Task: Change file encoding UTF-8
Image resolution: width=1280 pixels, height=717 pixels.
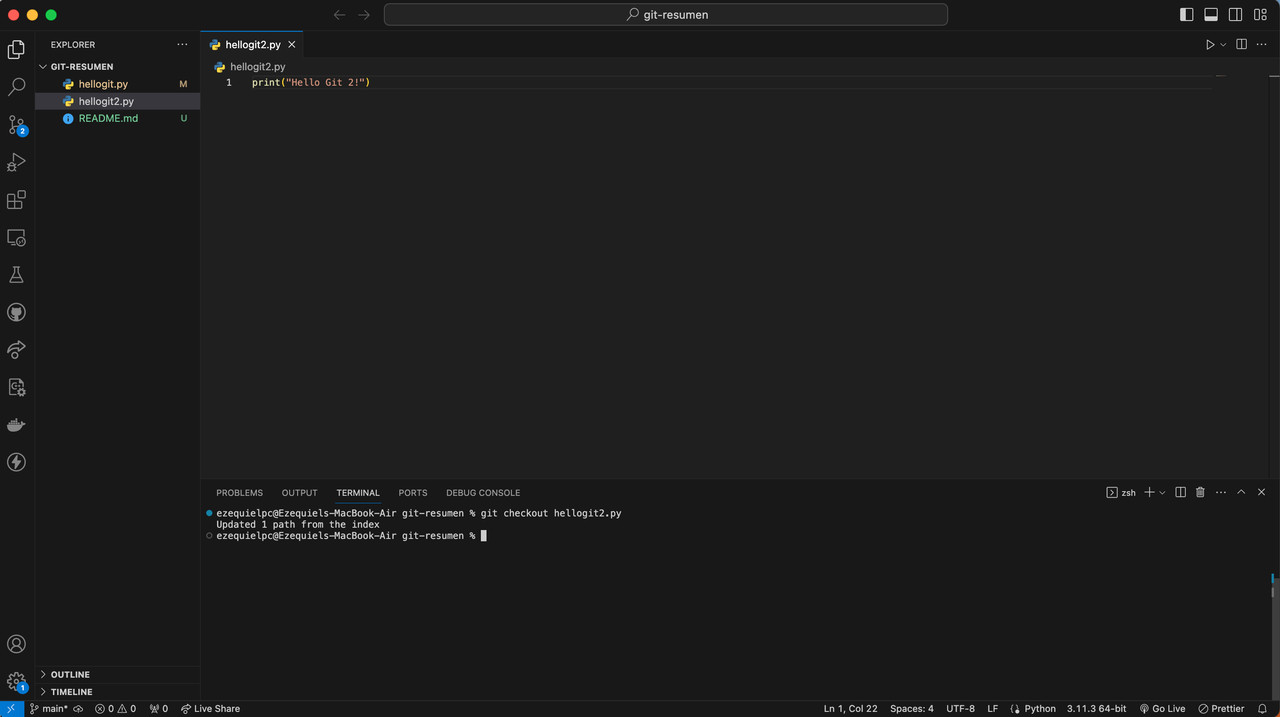Action: (x=960, y=709)
